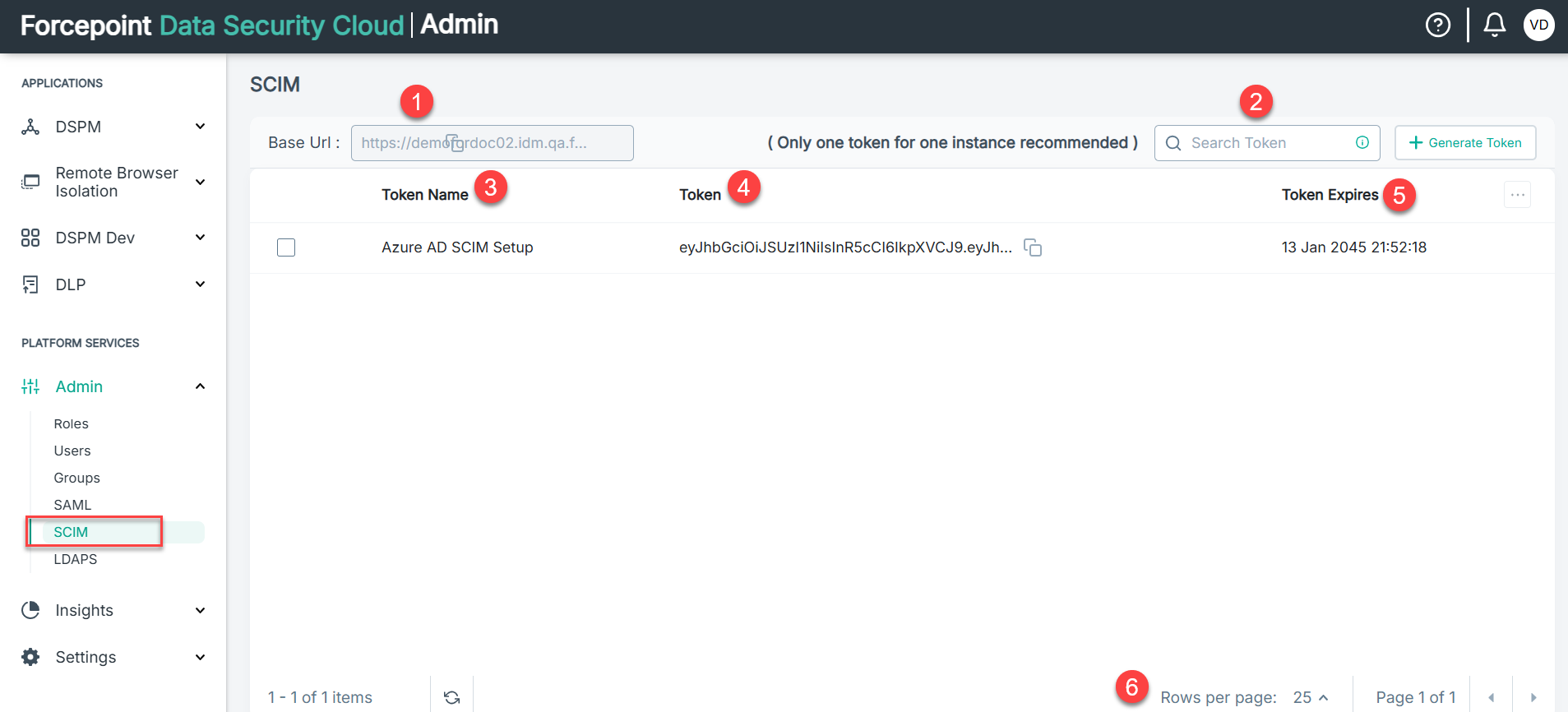Image resolution: width=1568 pixels, height=712 pixels.
Task: Expand the Settings chevron
Action: click(200, 657)
